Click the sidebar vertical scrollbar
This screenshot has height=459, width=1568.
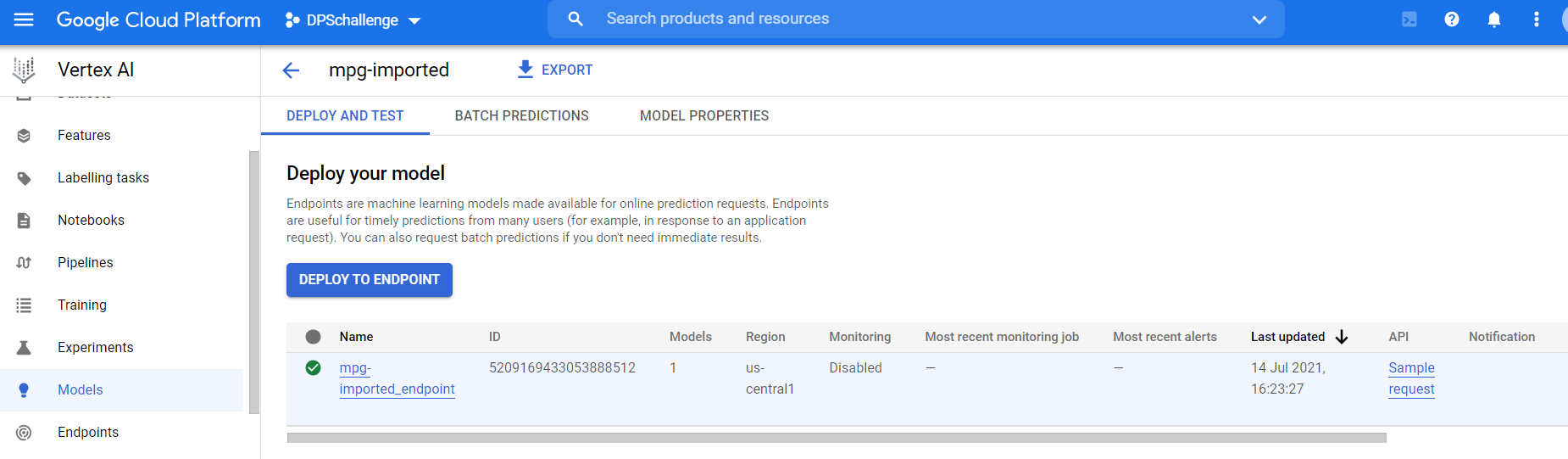(x=253, y=283)
